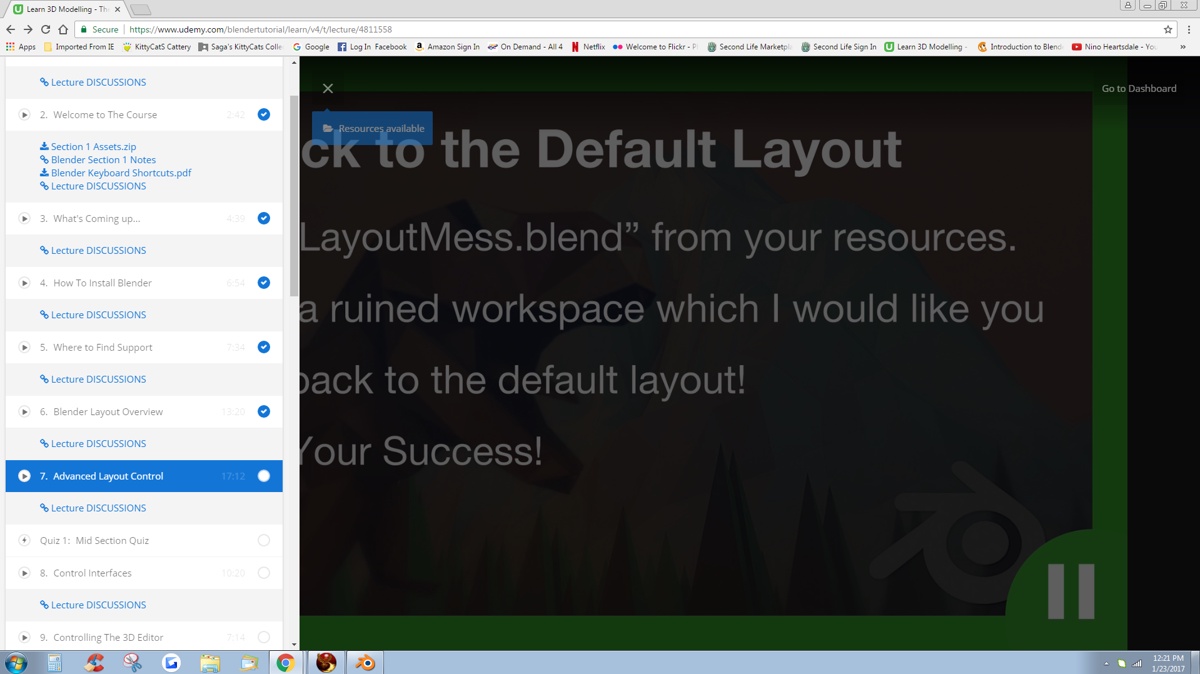Screen dimensions: 1200x674
Task: Open a new Chrome tab
Action: pos(141,10)
